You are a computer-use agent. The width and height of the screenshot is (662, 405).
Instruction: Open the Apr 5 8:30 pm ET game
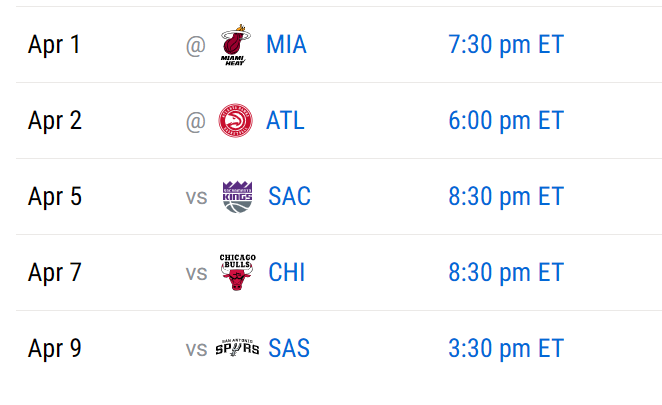506,197
